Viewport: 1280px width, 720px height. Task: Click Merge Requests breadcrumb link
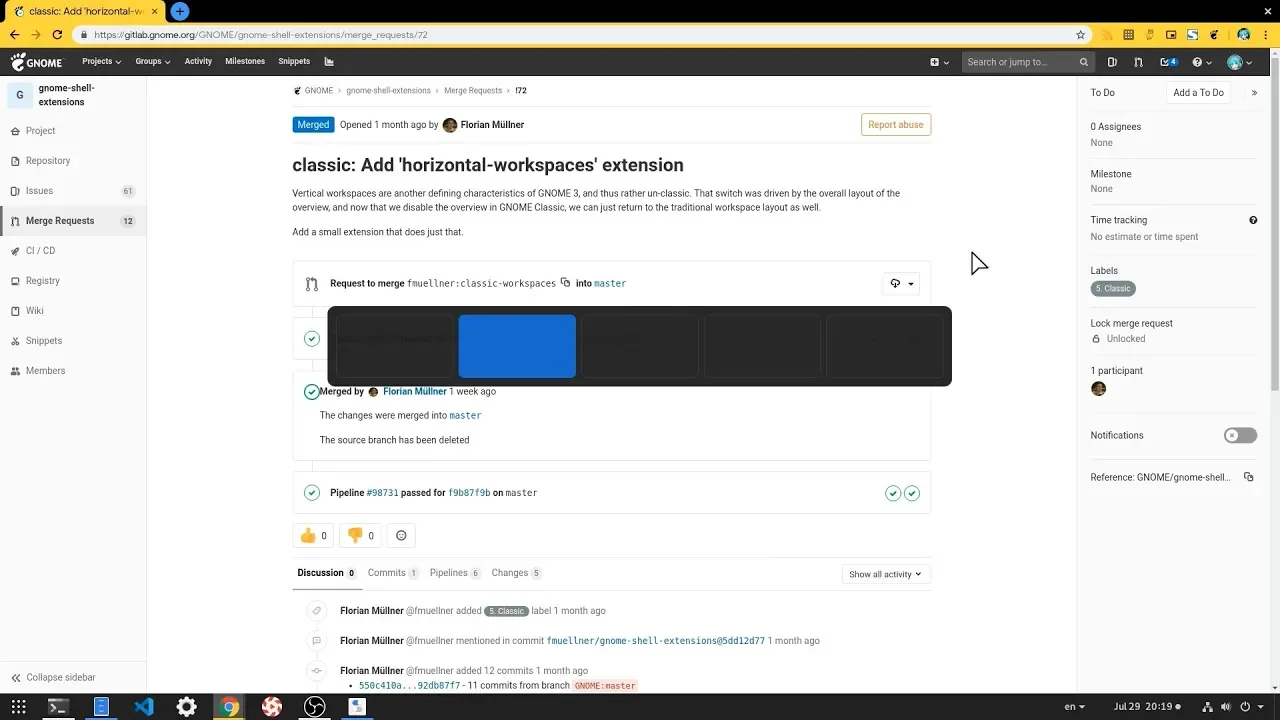coord(473,91)
